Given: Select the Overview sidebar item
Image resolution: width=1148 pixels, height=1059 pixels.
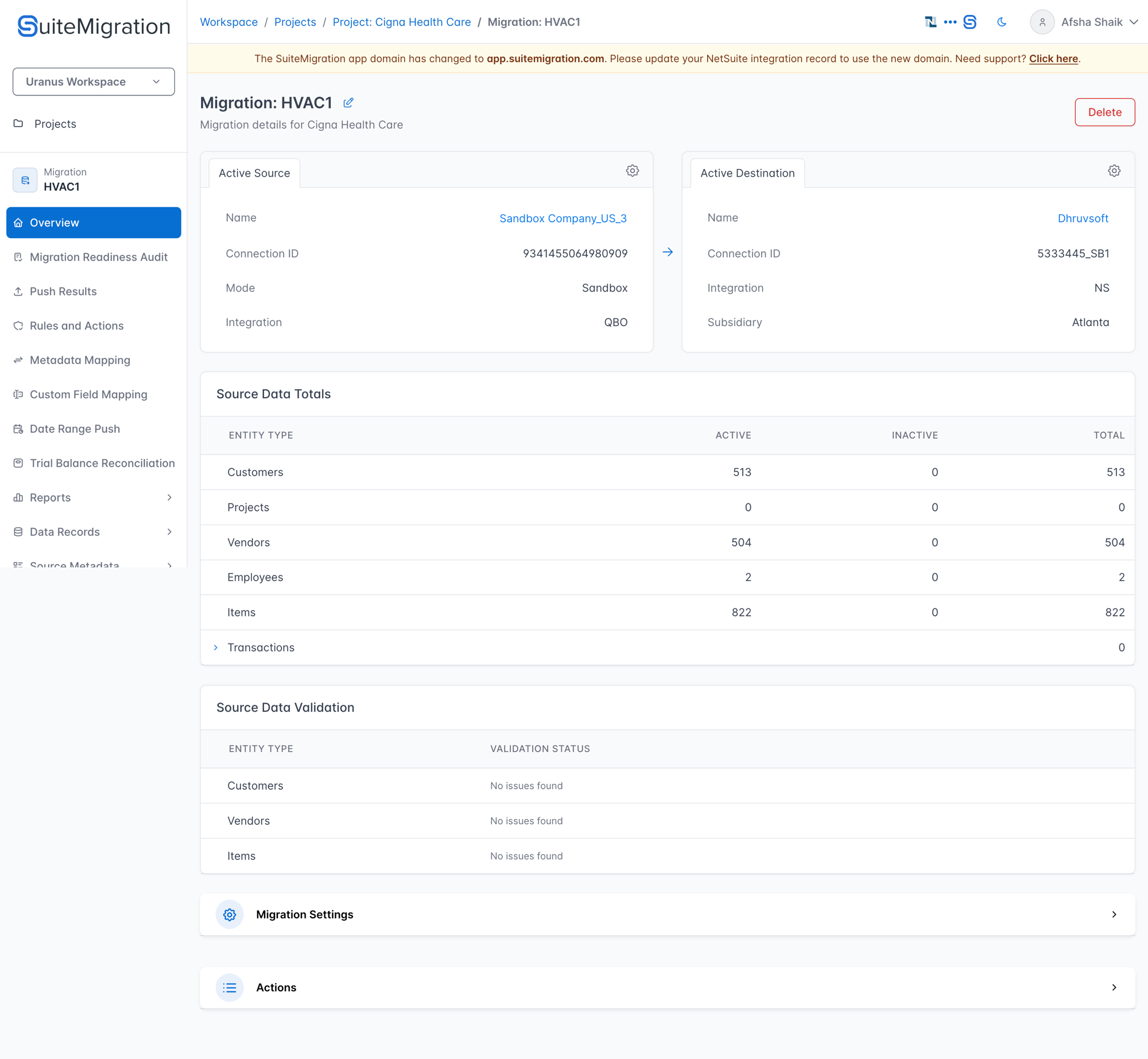Looking at the screenshot, I should pos(94,223).
